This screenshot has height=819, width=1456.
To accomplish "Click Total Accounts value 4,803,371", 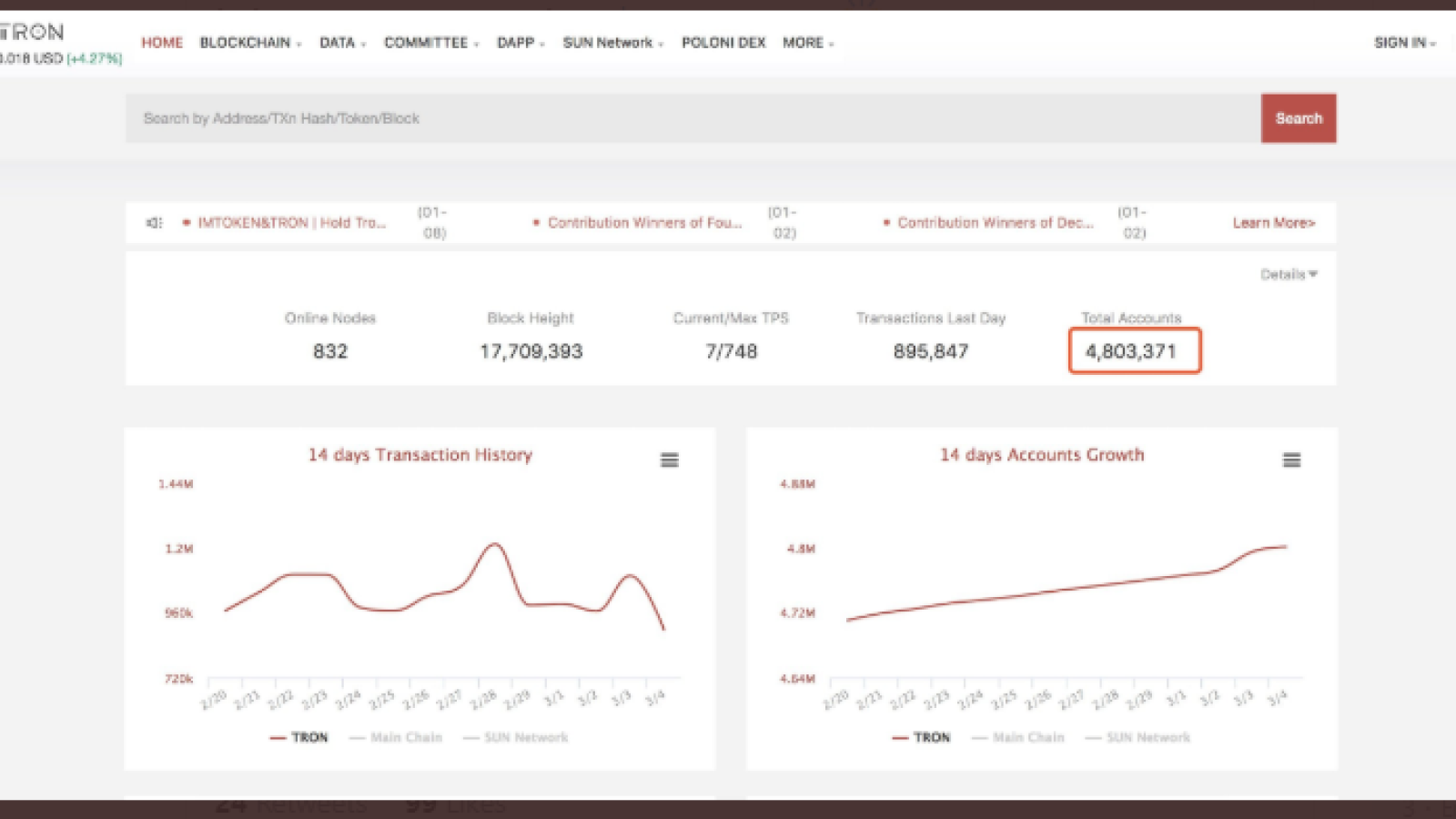I will pos(1131,351).
